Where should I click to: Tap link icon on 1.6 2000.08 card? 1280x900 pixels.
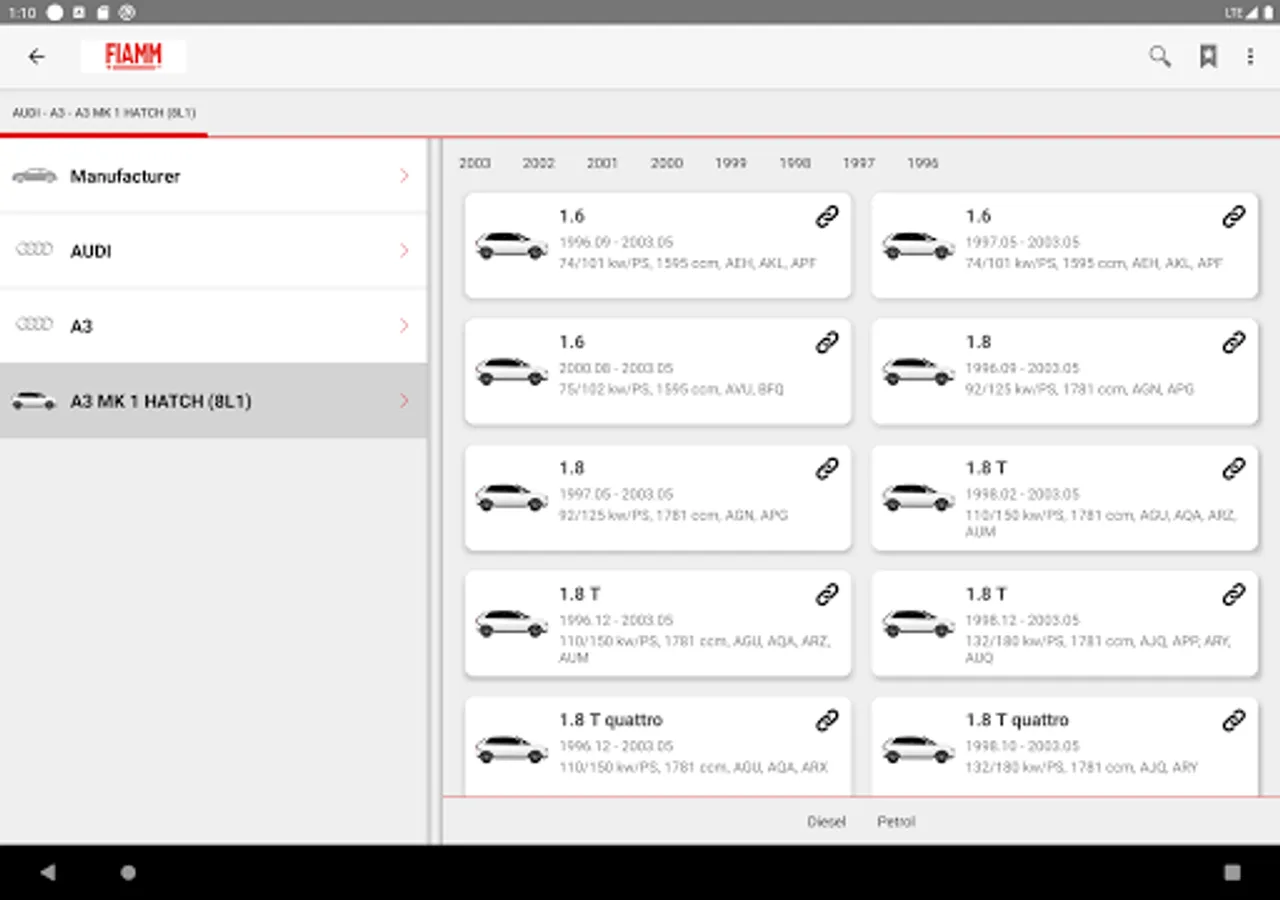(x=827, y=342)
